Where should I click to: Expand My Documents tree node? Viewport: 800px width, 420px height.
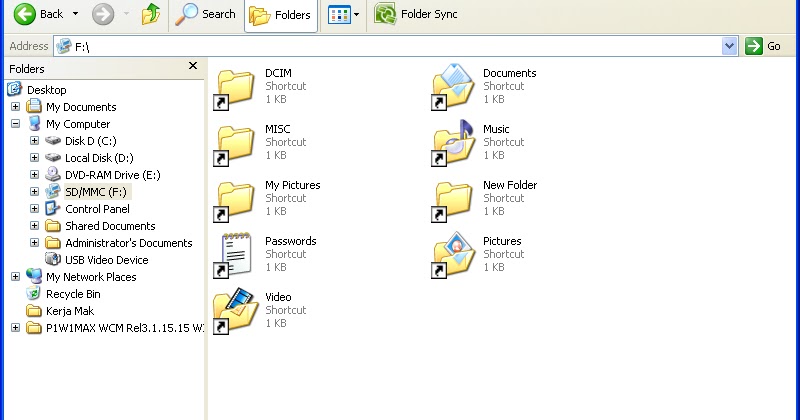(15, 107)
